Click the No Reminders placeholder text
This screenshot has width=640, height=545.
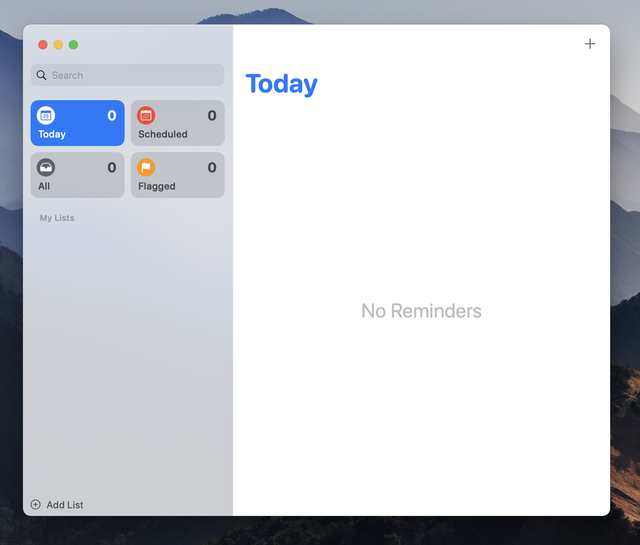[x=421, y=311]
